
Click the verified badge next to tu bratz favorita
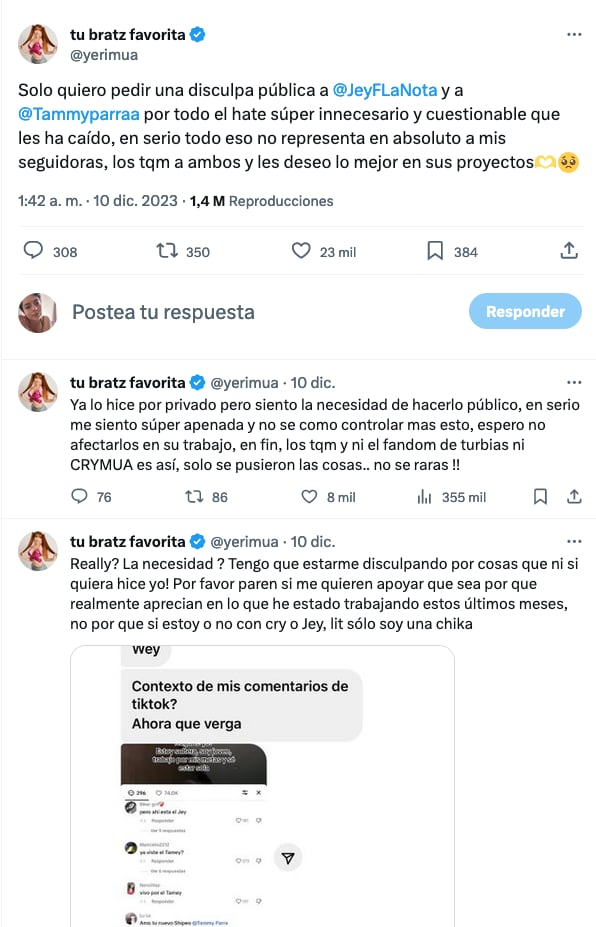[x=196, y=33]
